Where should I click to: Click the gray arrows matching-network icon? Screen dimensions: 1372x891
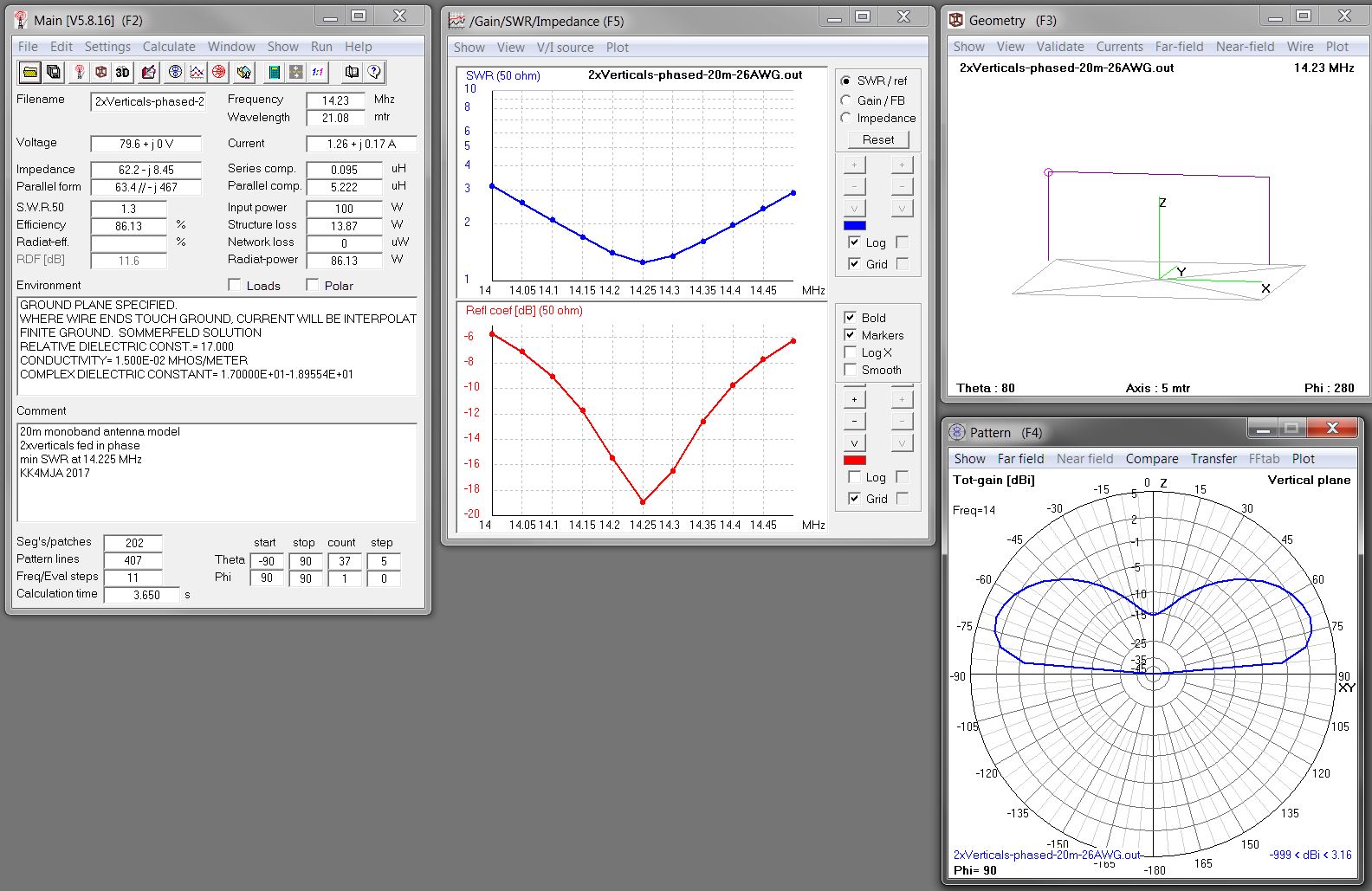click(x=295, y=72)
